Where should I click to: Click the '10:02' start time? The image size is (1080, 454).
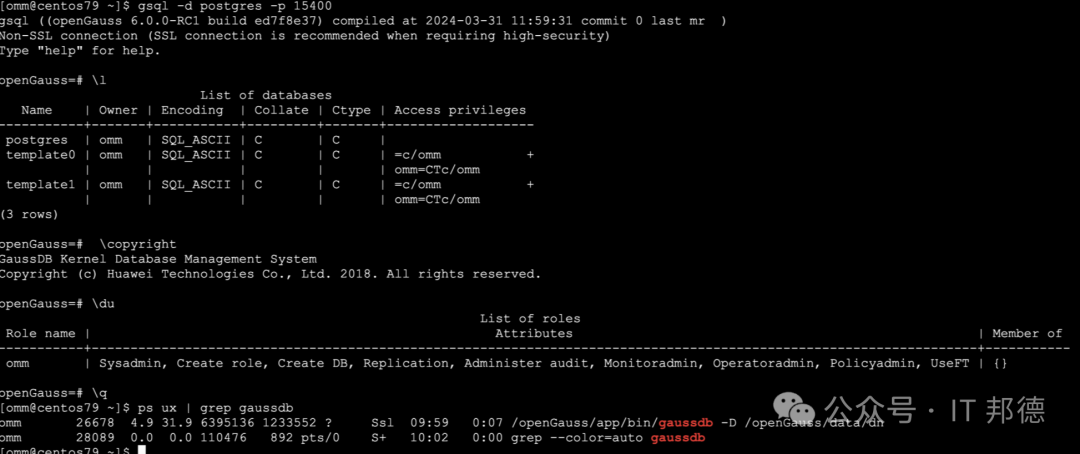click(x=429, y=437)
